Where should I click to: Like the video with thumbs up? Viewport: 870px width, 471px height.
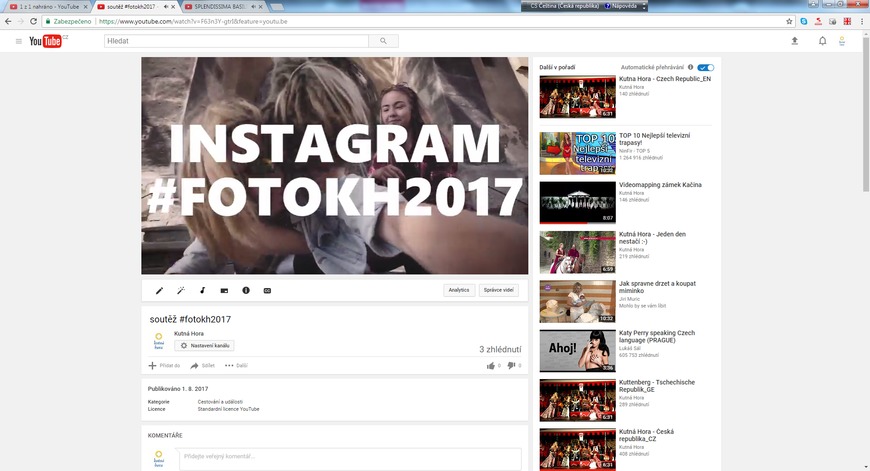tap(490, 366)
